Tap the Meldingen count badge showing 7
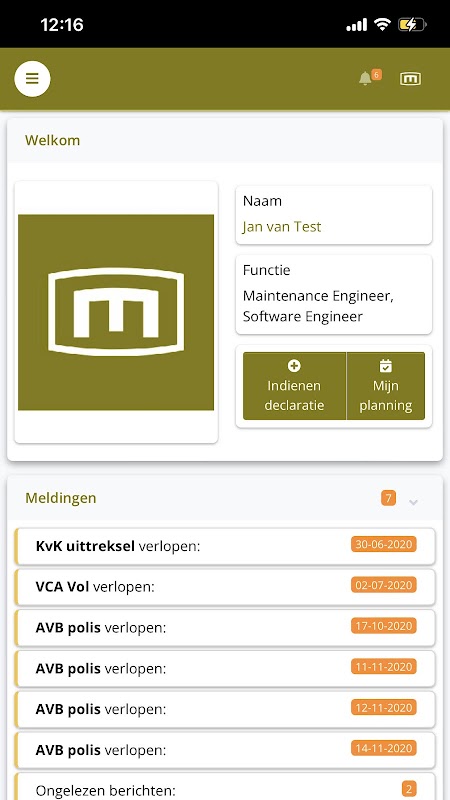Viewport: 450px width, 800px height. pyautogui.click(x=388, y=497)
